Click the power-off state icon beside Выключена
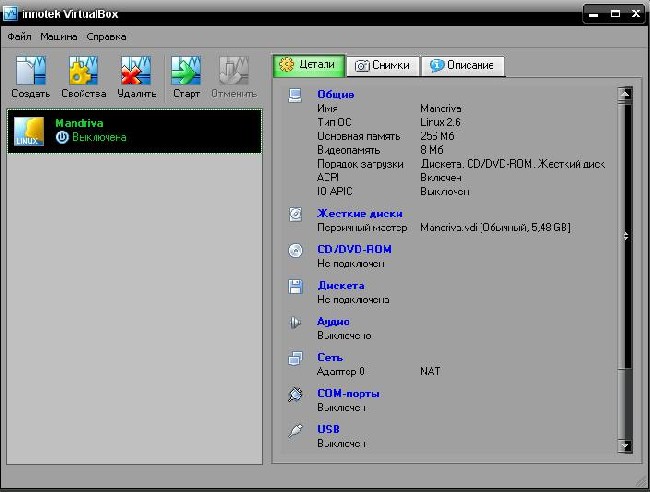Image resolution: width=650 pixels, height=492 pixels. click(62, 137)
